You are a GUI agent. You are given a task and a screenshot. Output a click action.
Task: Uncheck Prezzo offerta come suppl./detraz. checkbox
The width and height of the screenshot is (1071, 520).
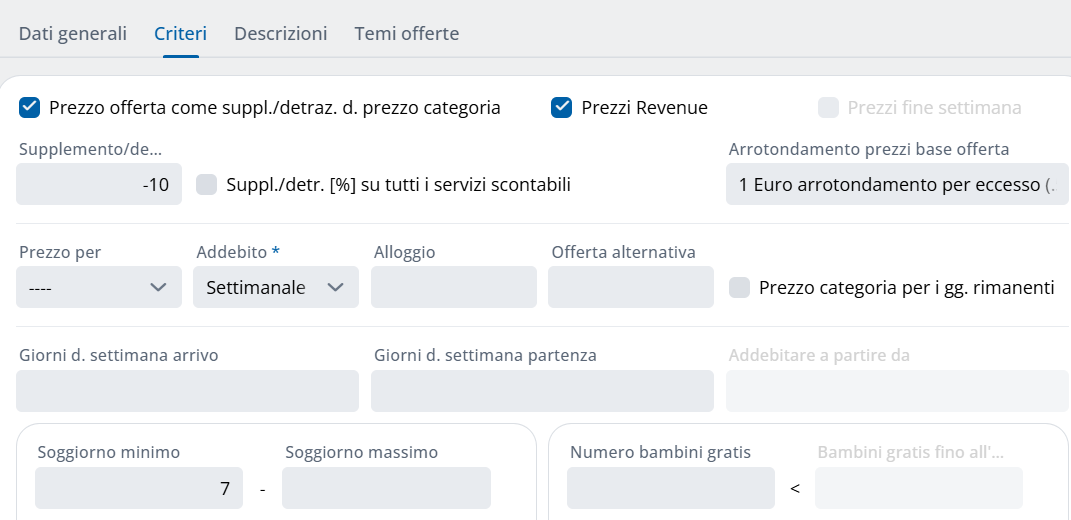click(29, 107)
